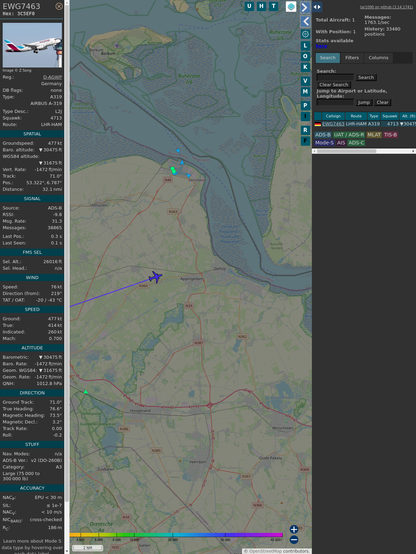
Task: Click the German flag in table row
Action: (318, 124)
